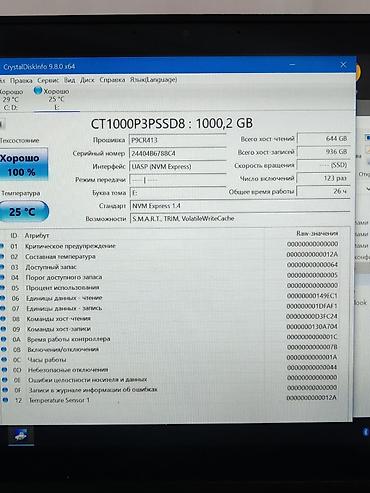
Task: Click the status circle for row 09
Action: coord(3,329)
